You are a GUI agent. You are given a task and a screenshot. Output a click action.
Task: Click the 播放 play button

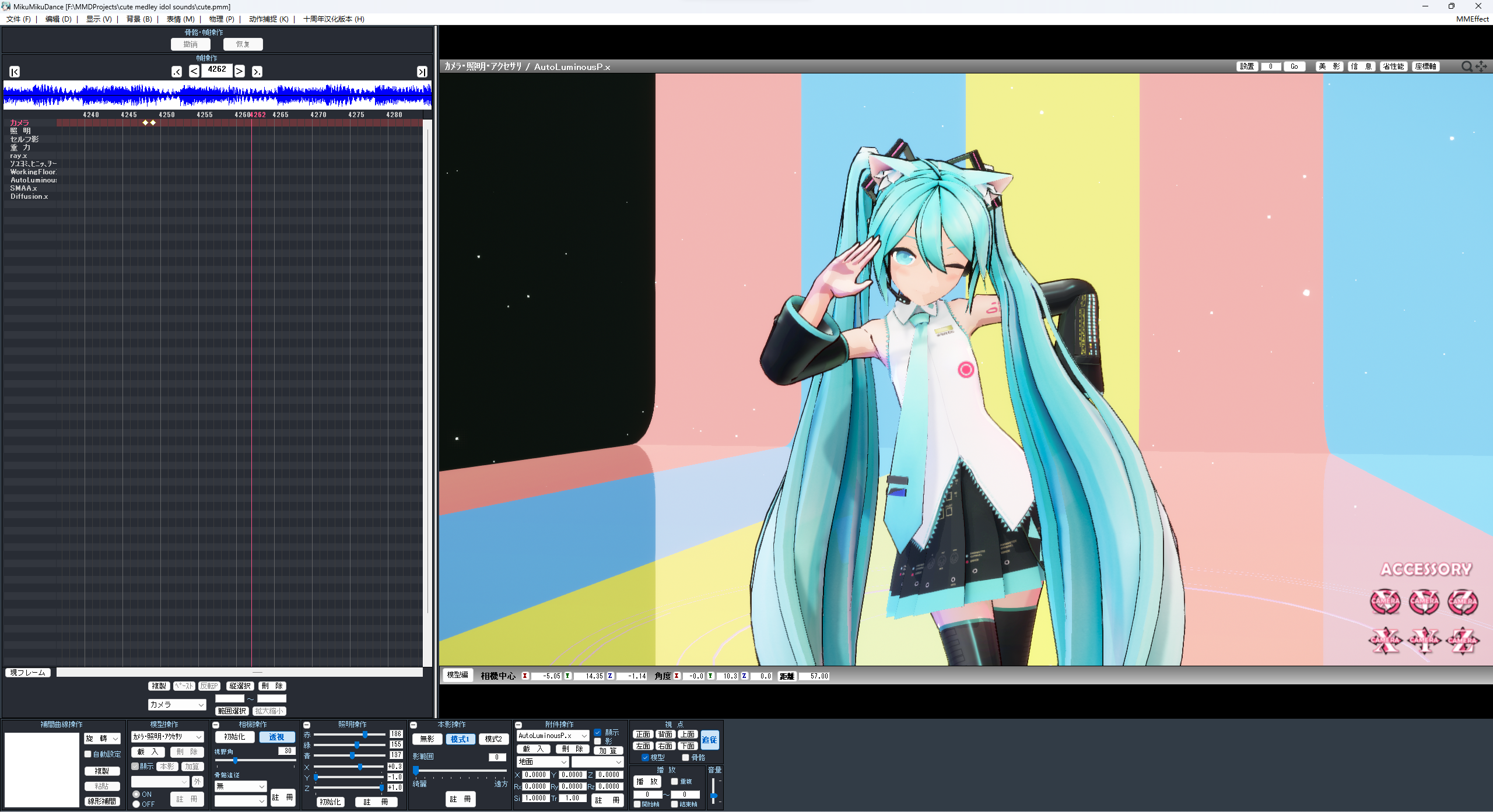(647, 782)
